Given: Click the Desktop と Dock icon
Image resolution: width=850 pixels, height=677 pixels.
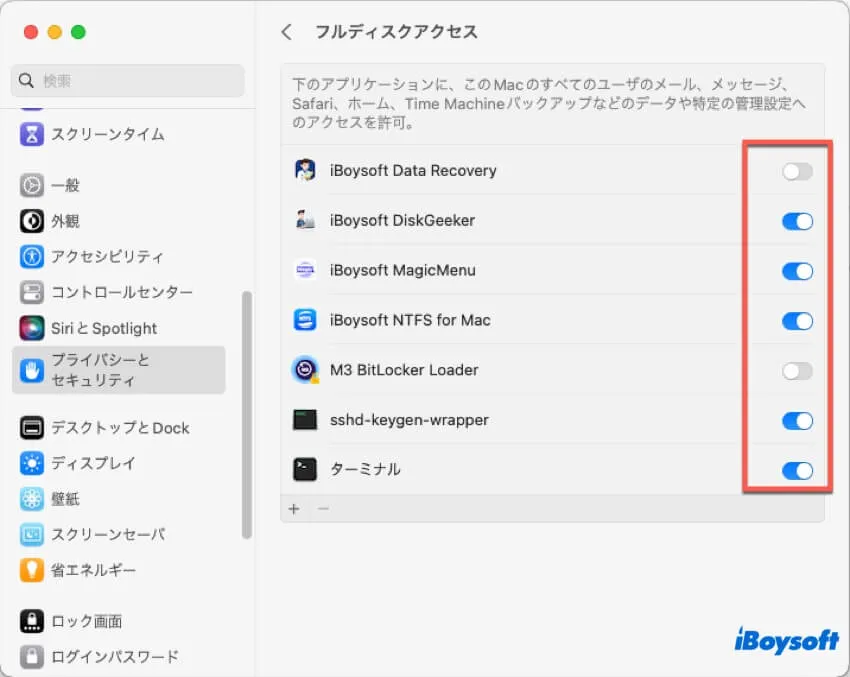Looking at the screenshot, I should point(31,428).
